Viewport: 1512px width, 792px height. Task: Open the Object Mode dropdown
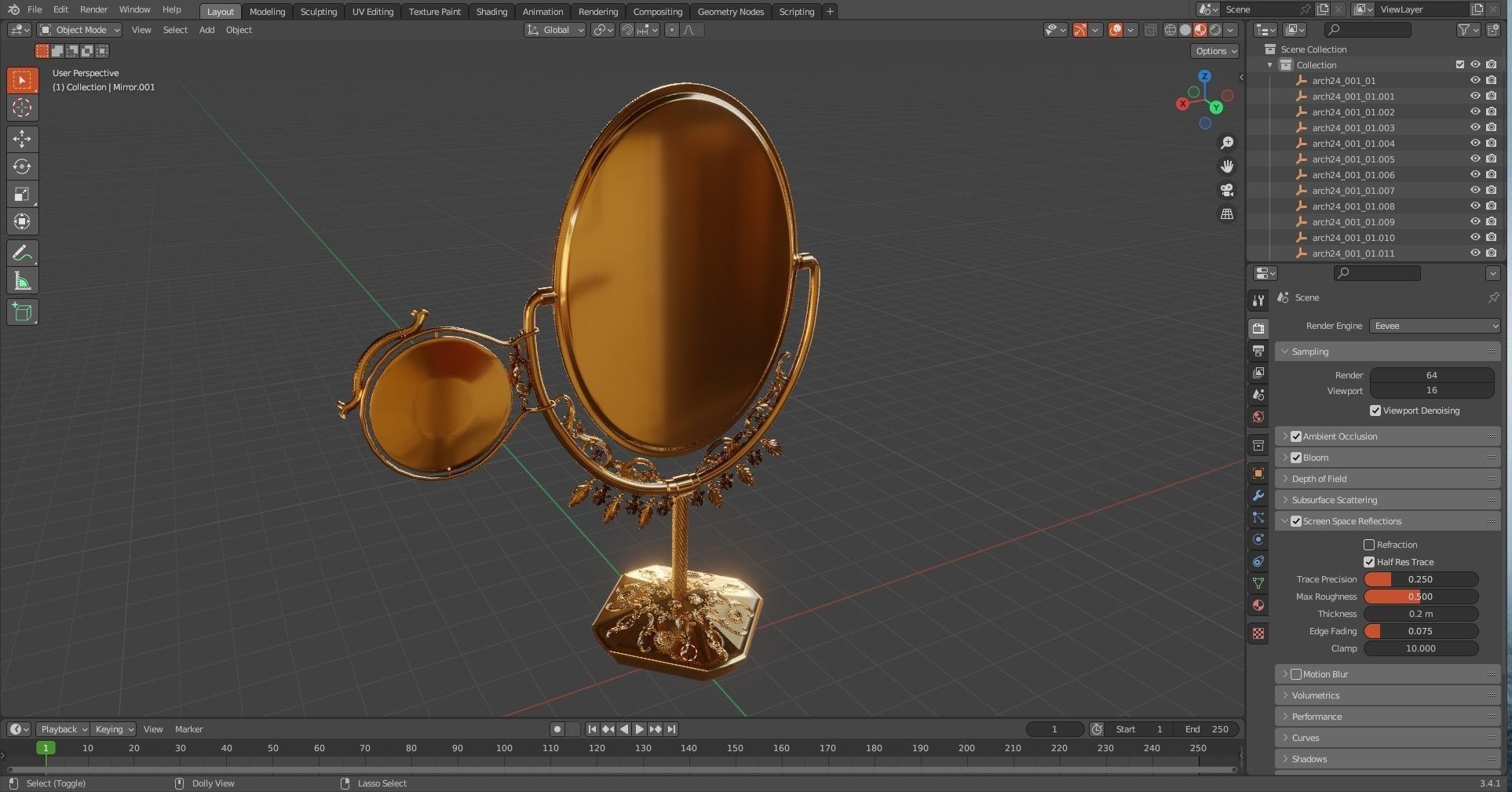[80, 30]
